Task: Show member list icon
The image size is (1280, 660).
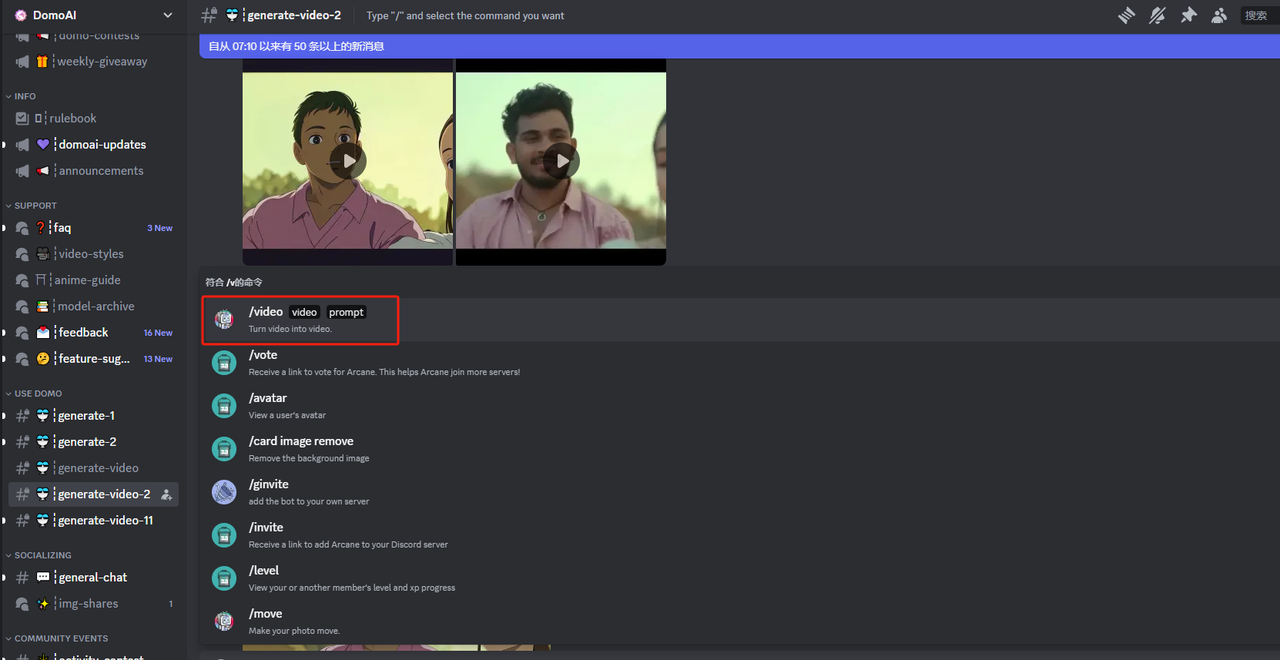Action: tap(1219, 15)
